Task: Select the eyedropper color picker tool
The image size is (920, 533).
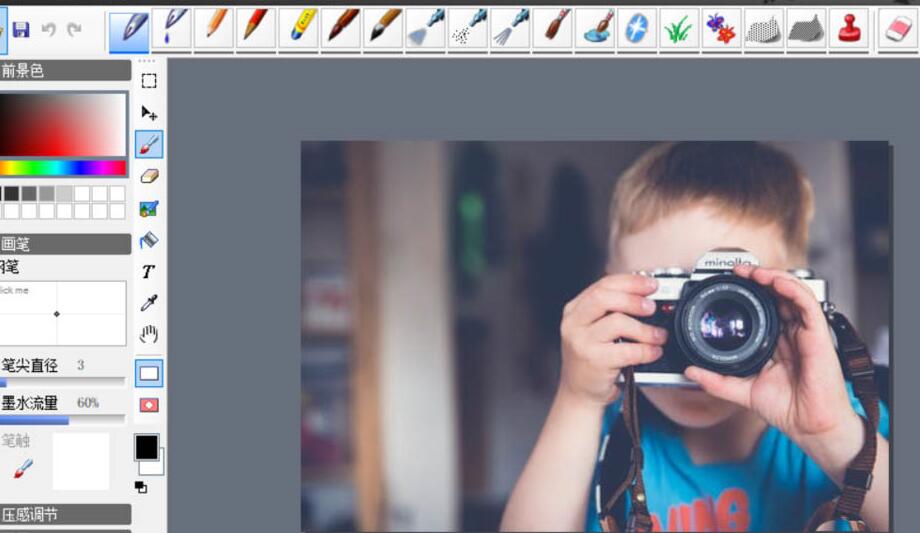Action: 149,302
